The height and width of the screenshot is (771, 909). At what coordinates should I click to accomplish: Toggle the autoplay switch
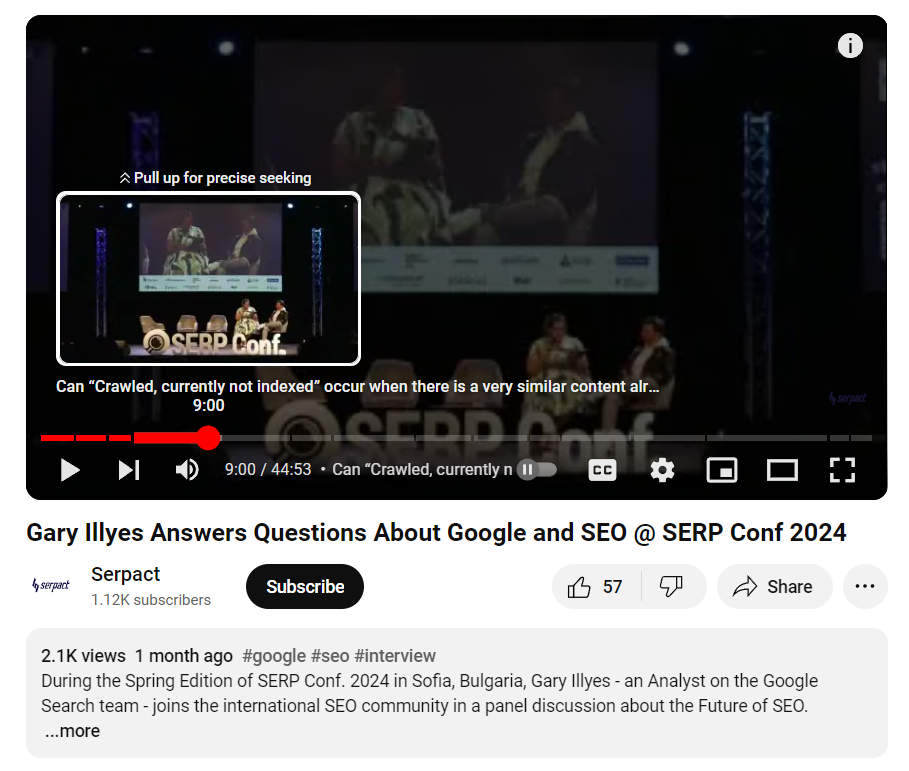pos(537,470)
